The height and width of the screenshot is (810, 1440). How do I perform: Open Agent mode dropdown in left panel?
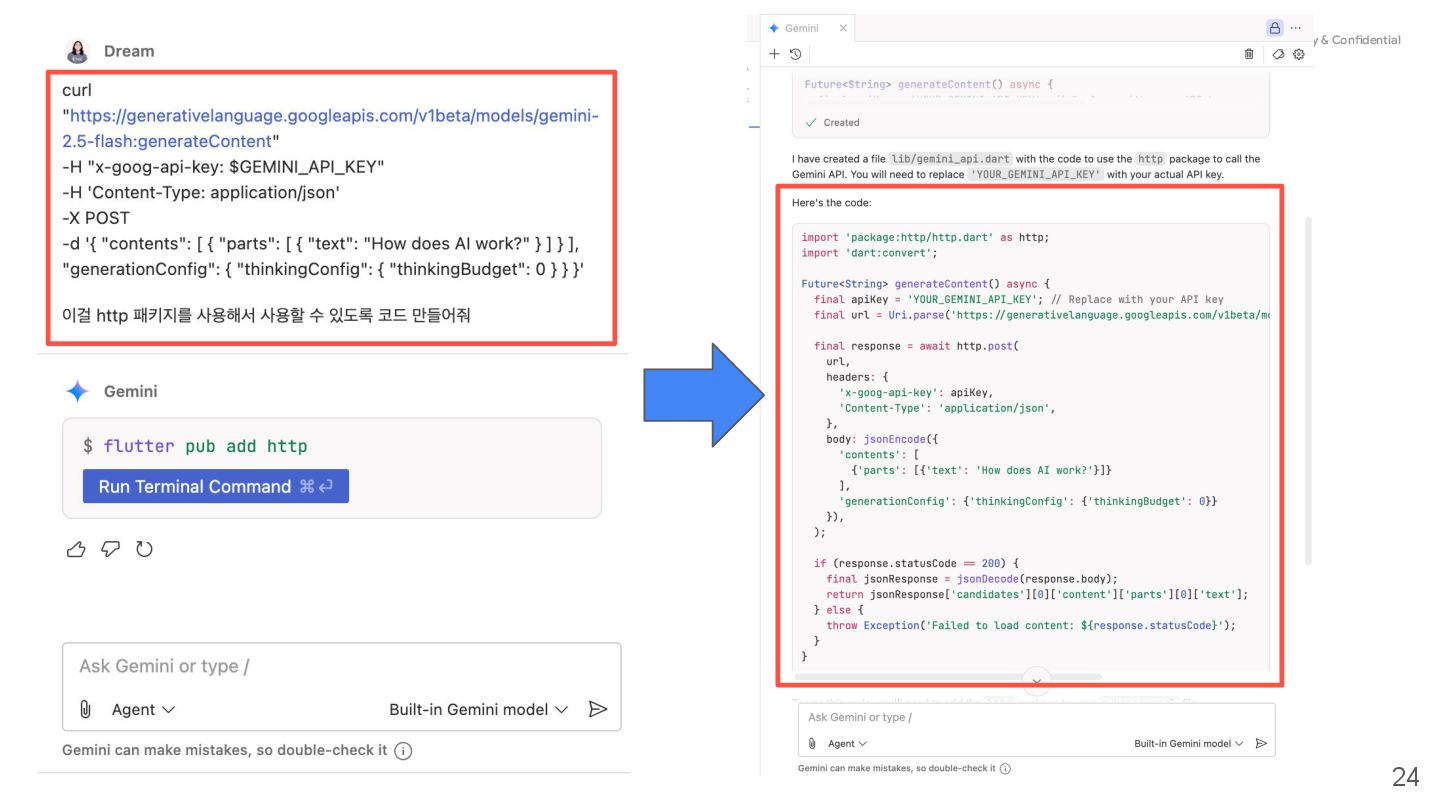143,709
